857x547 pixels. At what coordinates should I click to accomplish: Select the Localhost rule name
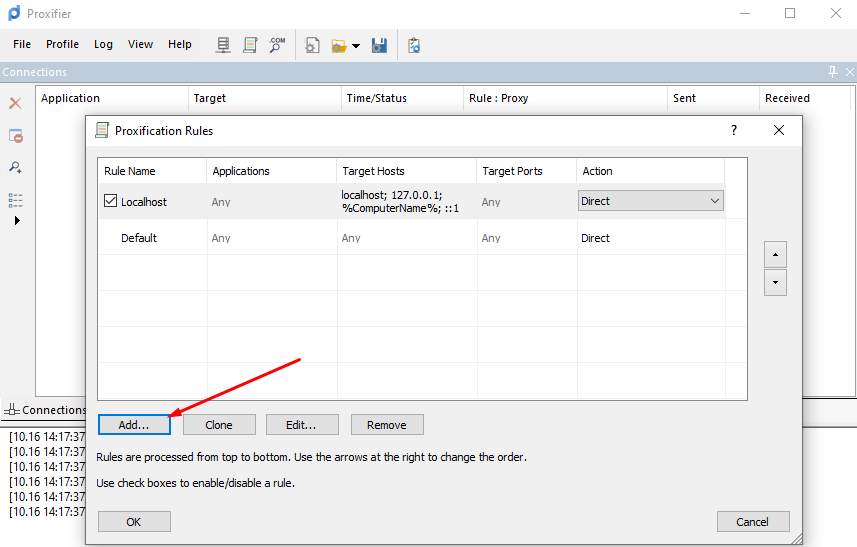coord(144,202)
